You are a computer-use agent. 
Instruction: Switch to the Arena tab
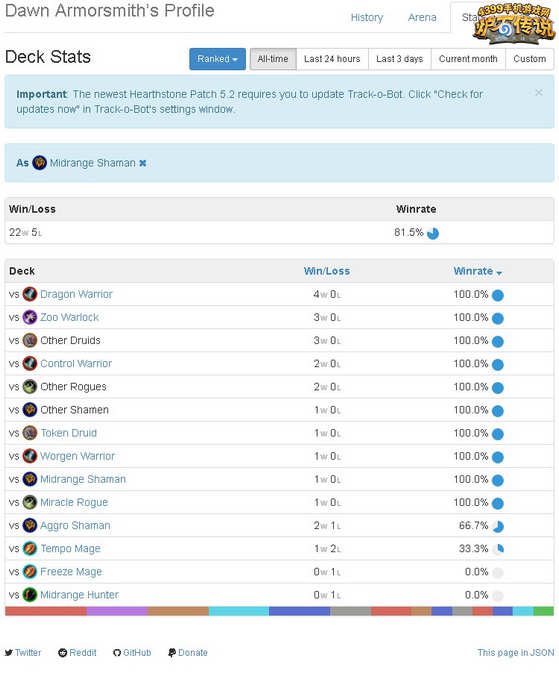click(x=422, y=17)
